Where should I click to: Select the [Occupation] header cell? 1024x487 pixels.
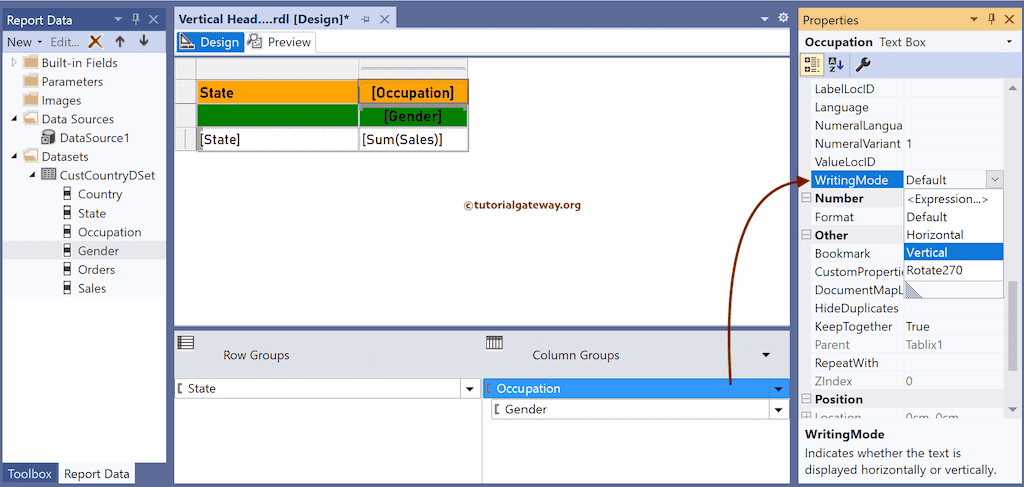click(x=413, y=93)
